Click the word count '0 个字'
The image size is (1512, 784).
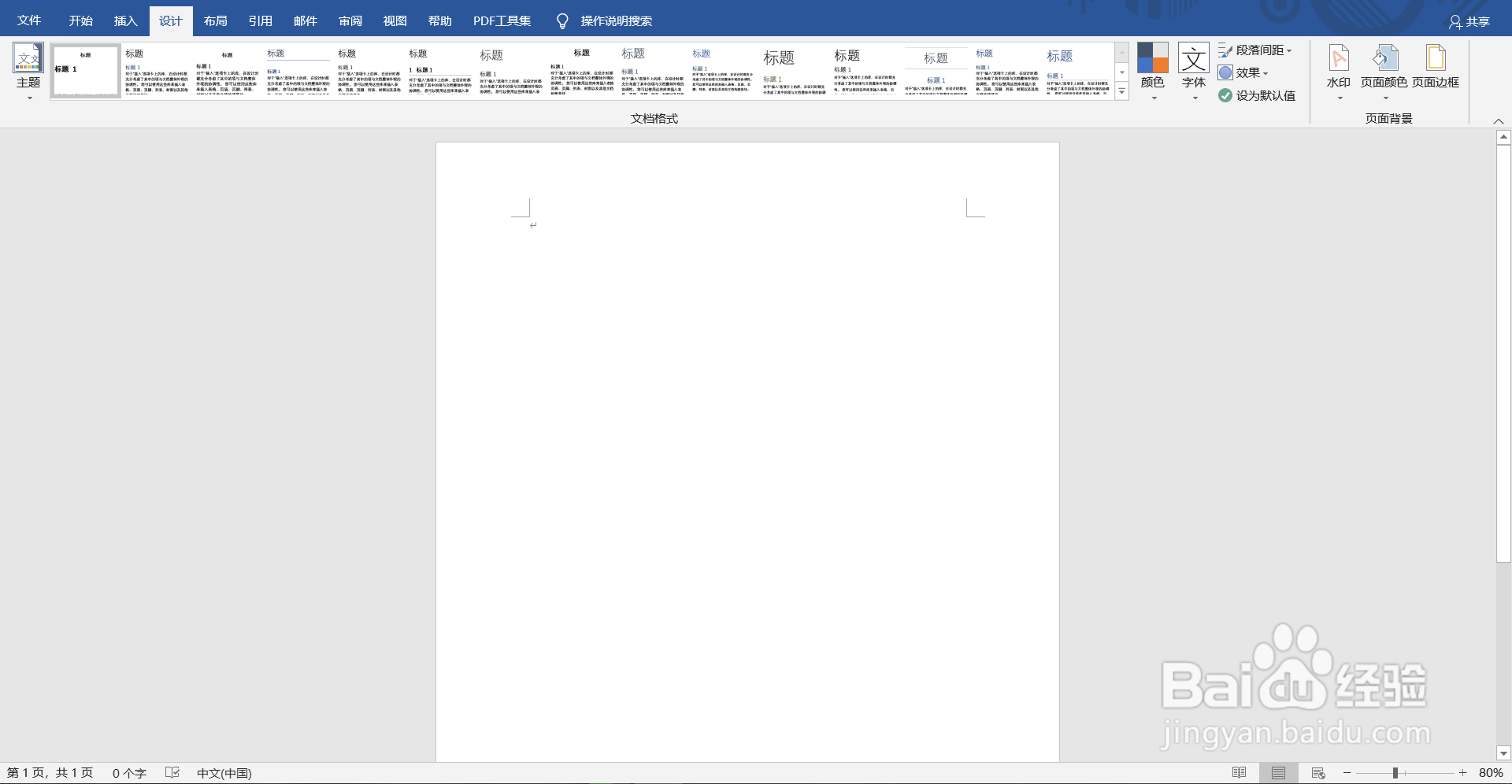click(129, 773)
